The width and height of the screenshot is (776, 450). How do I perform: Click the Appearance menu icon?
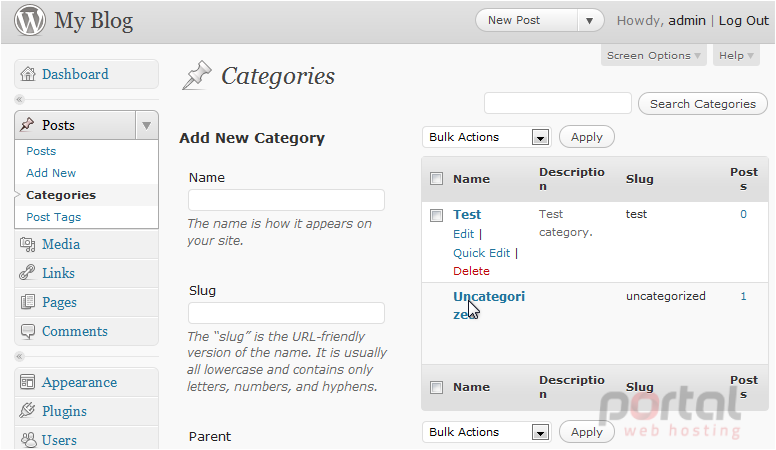pyautogui.click(x=27, y=382)
